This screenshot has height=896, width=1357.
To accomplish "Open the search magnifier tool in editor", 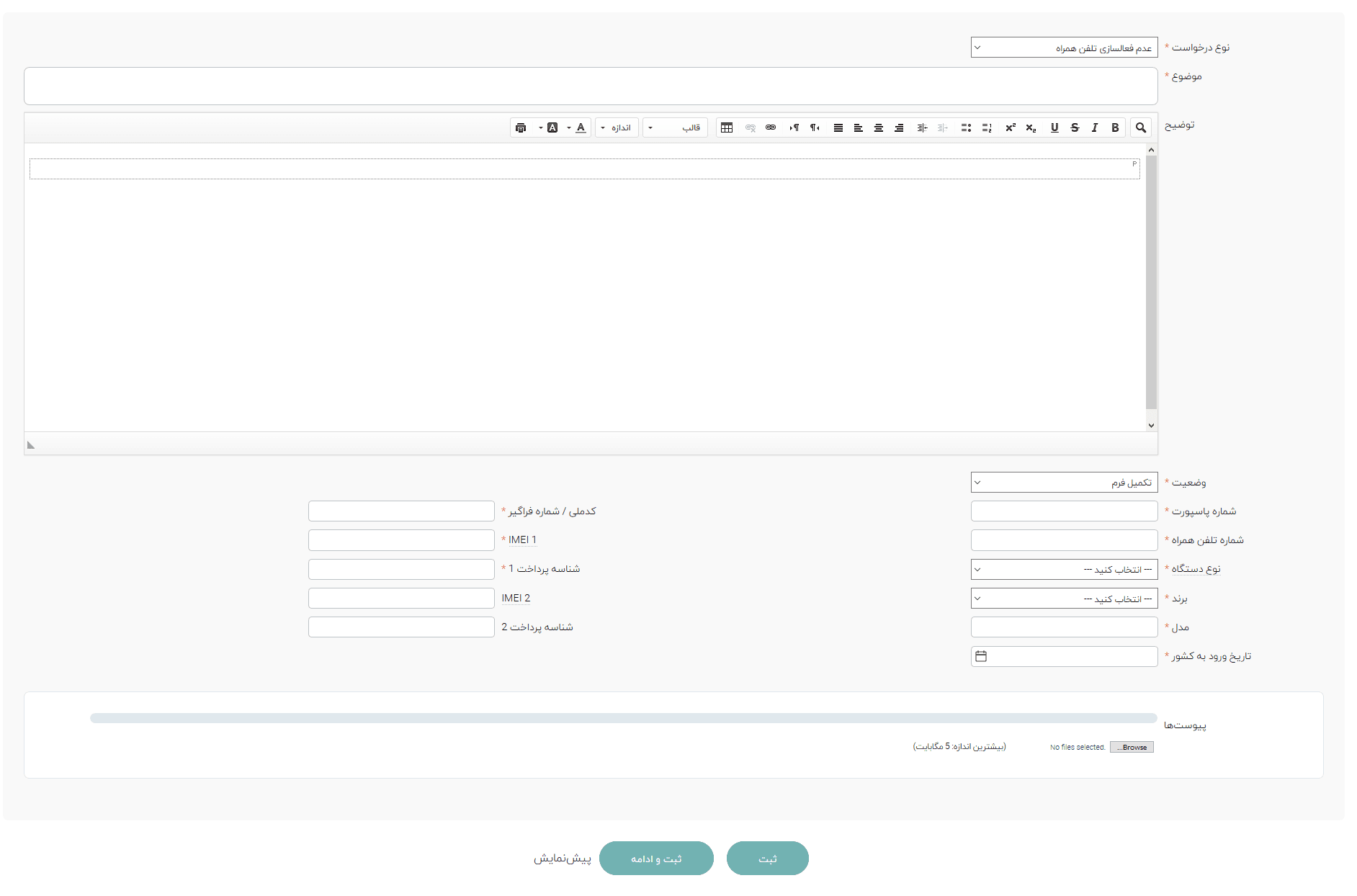I will pos(1140,127).
